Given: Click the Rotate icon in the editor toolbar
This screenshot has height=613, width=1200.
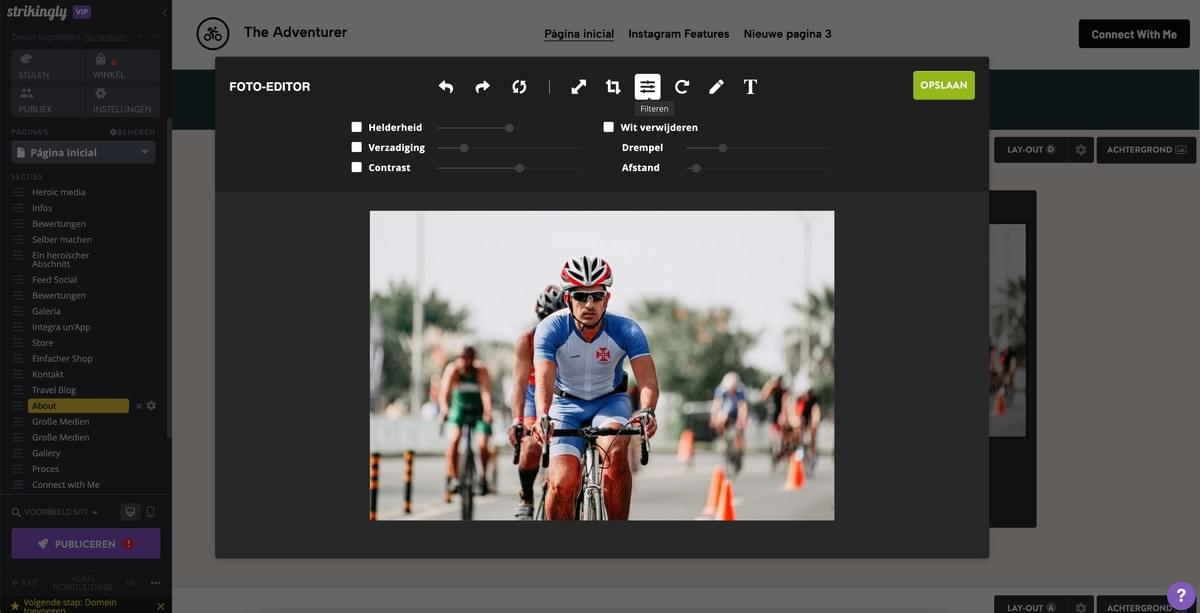Looking at the screenshot, I should (682, 86).
